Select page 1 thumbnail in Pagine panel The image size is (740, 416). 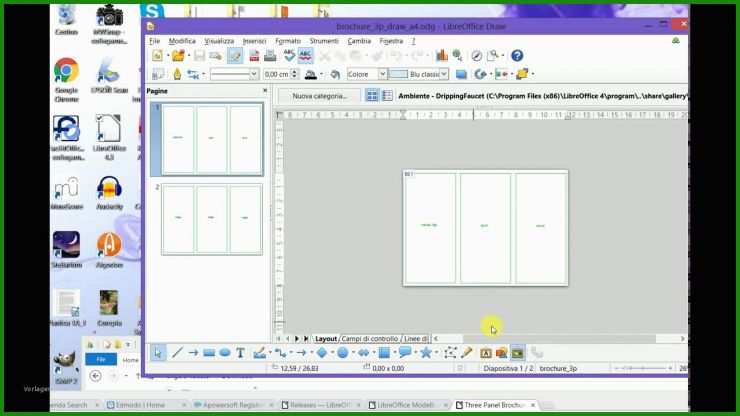coord(212,139)
